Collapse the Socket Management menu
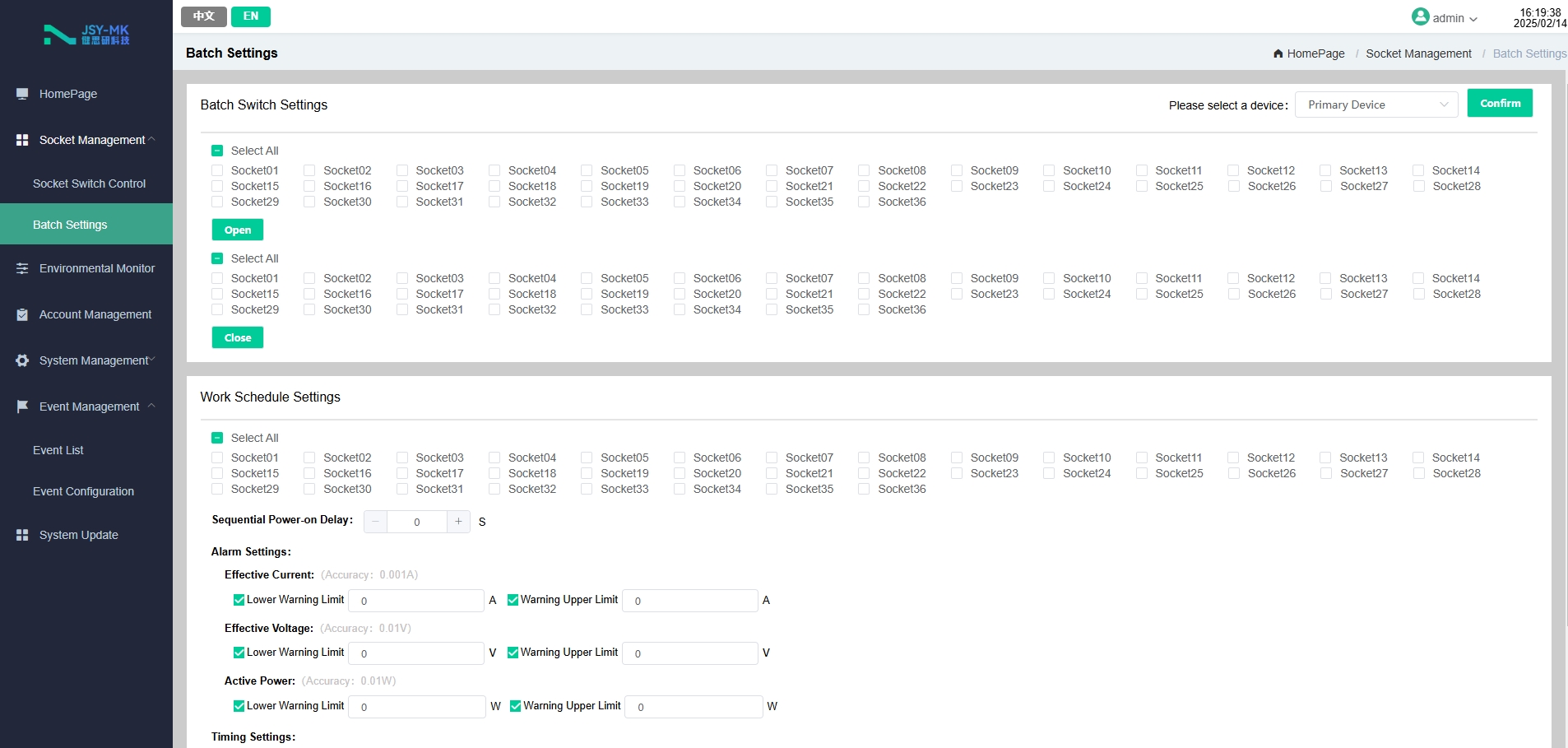Viewport: 1568px width, 748px height. coord(151,139)
